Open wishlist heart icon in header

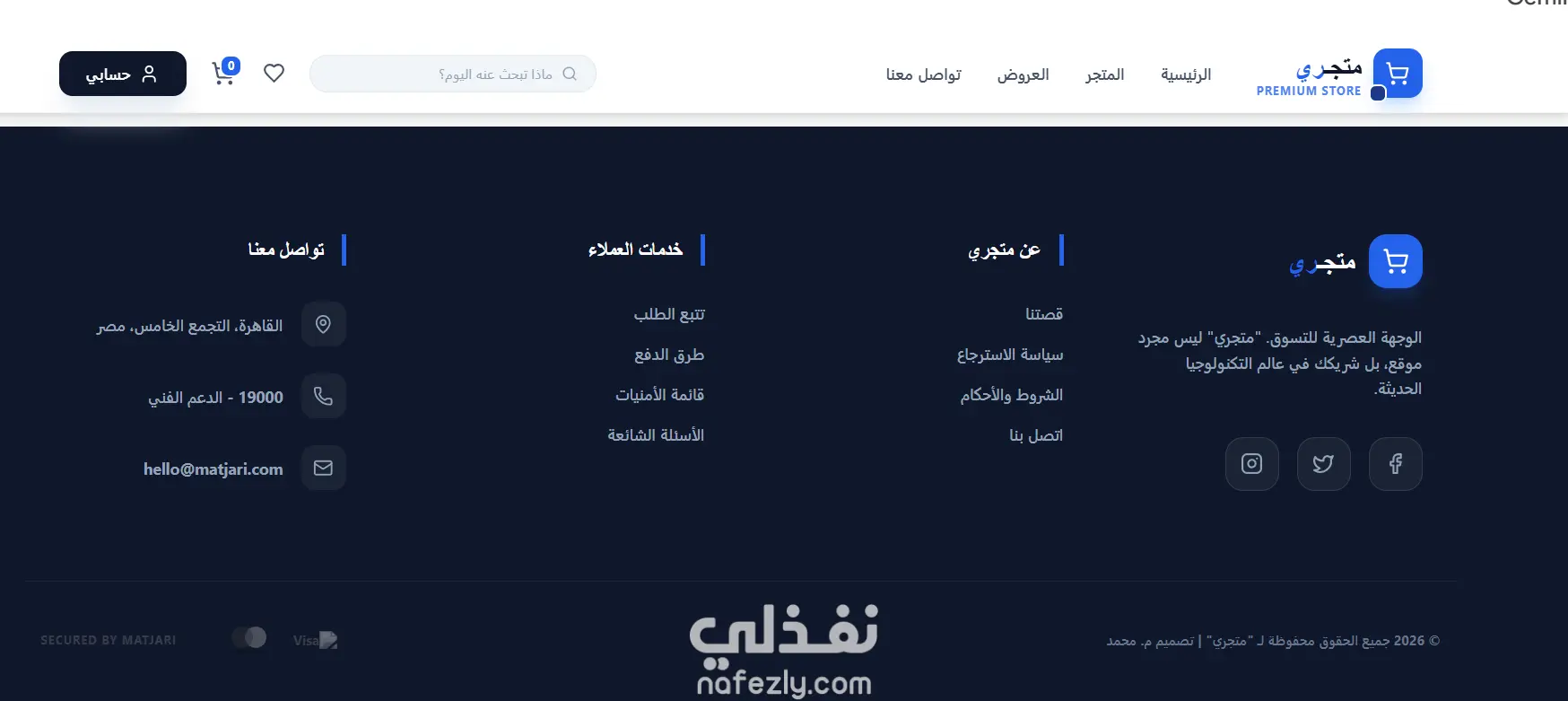(274, 74)
